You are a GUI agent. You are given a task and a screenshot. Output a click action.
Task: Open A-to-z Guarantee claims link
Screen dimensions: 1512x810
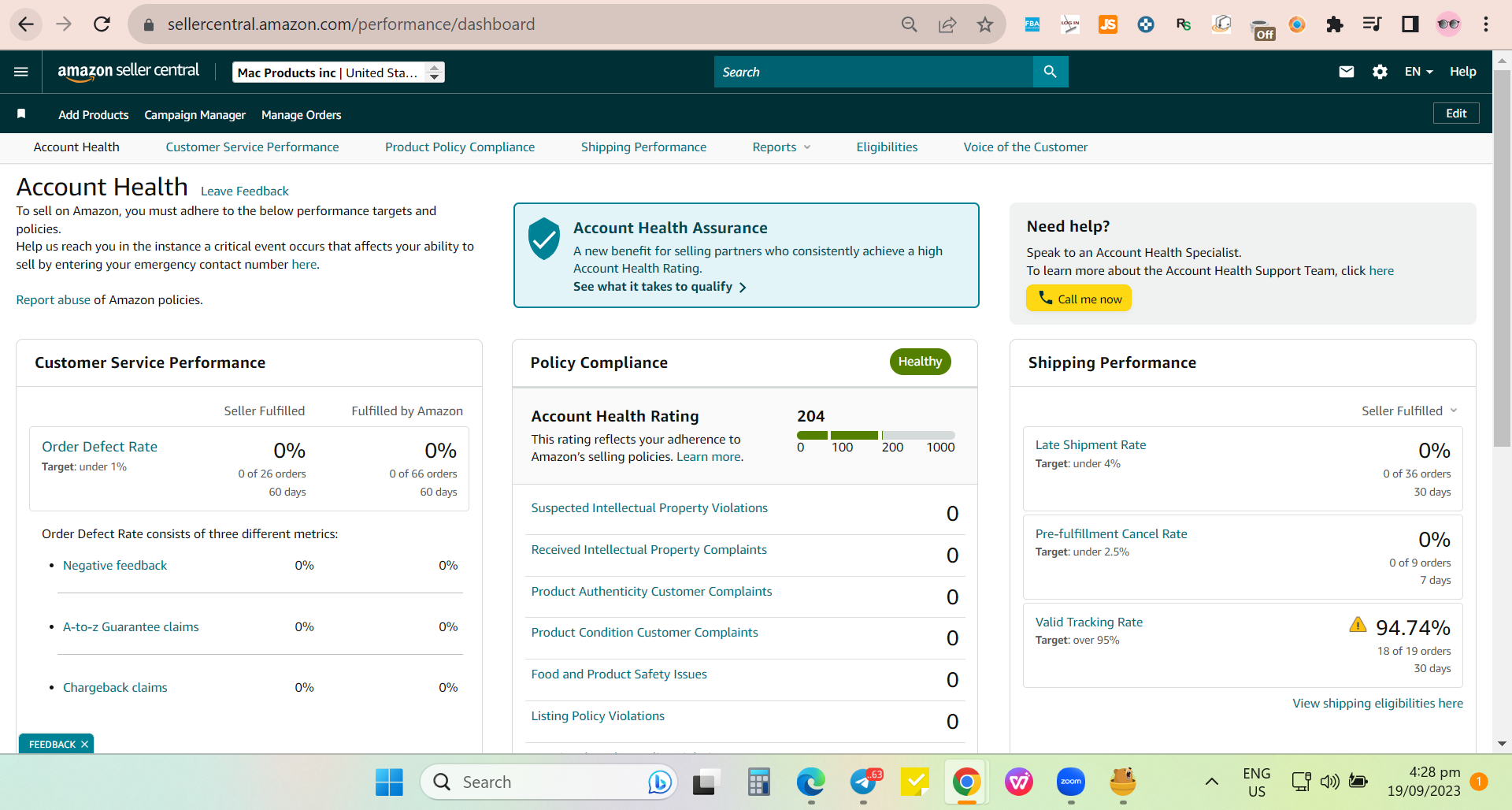[131, 627]
